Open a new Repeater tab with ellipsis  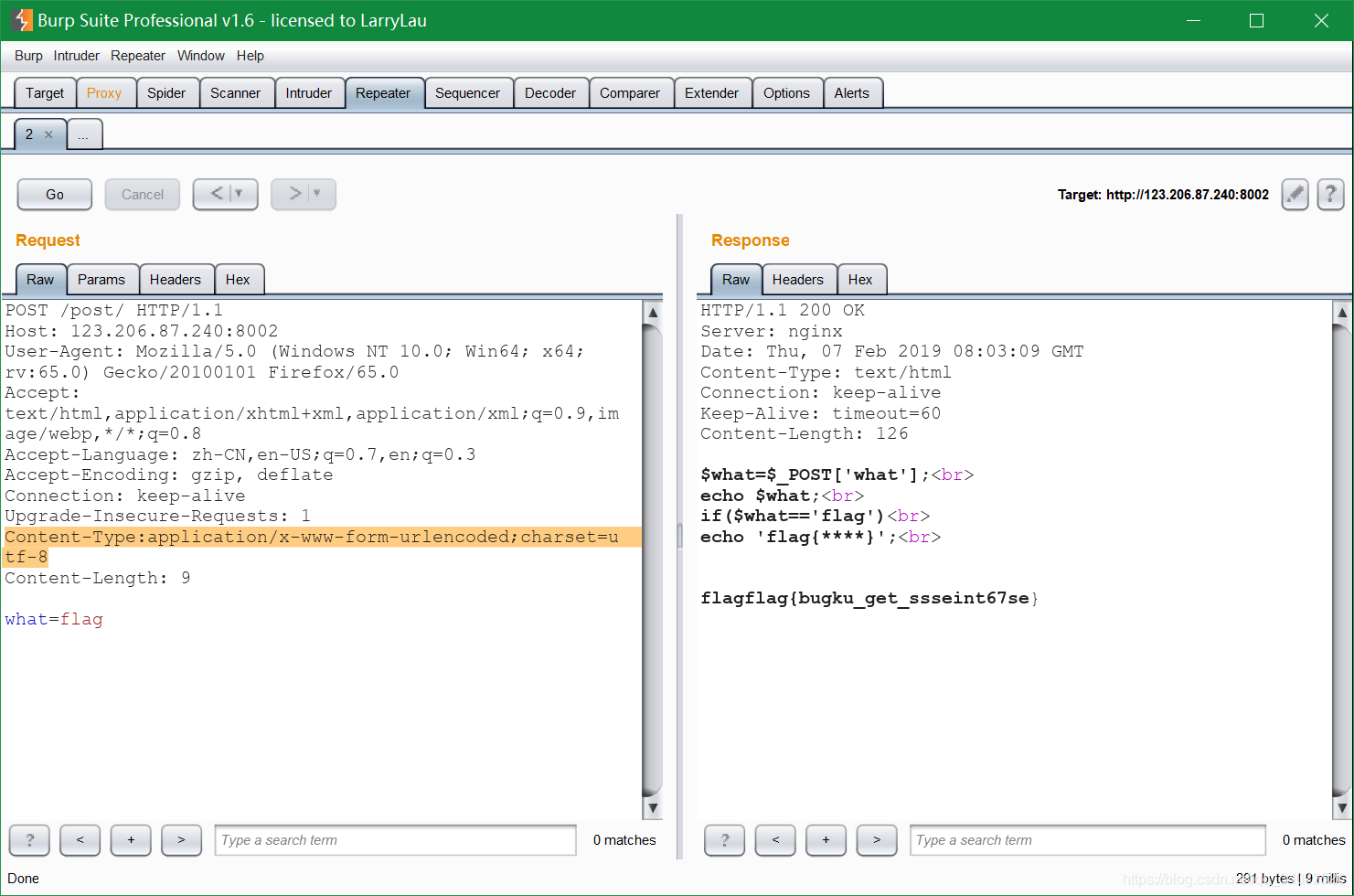[x=84, y=134]
